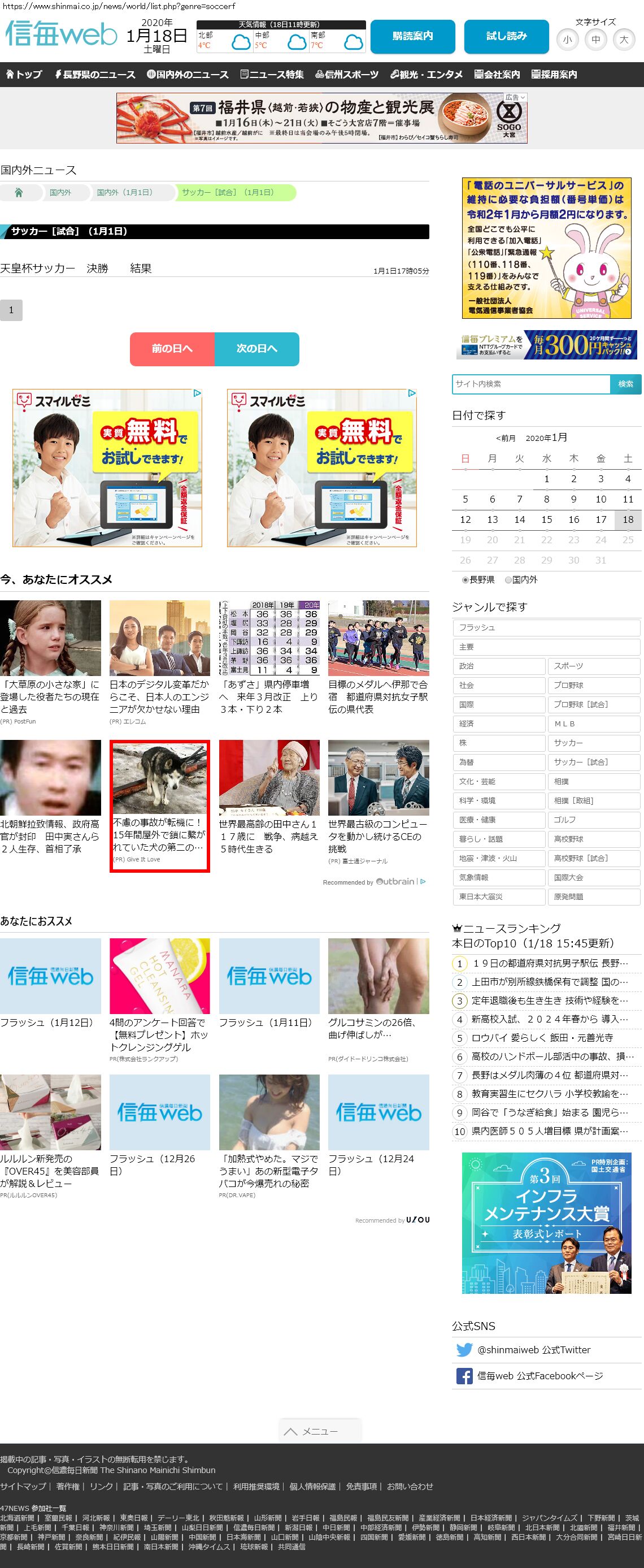Open the official Facebook page icon
The image size is (644, 1568).
tap(464, 1376)
